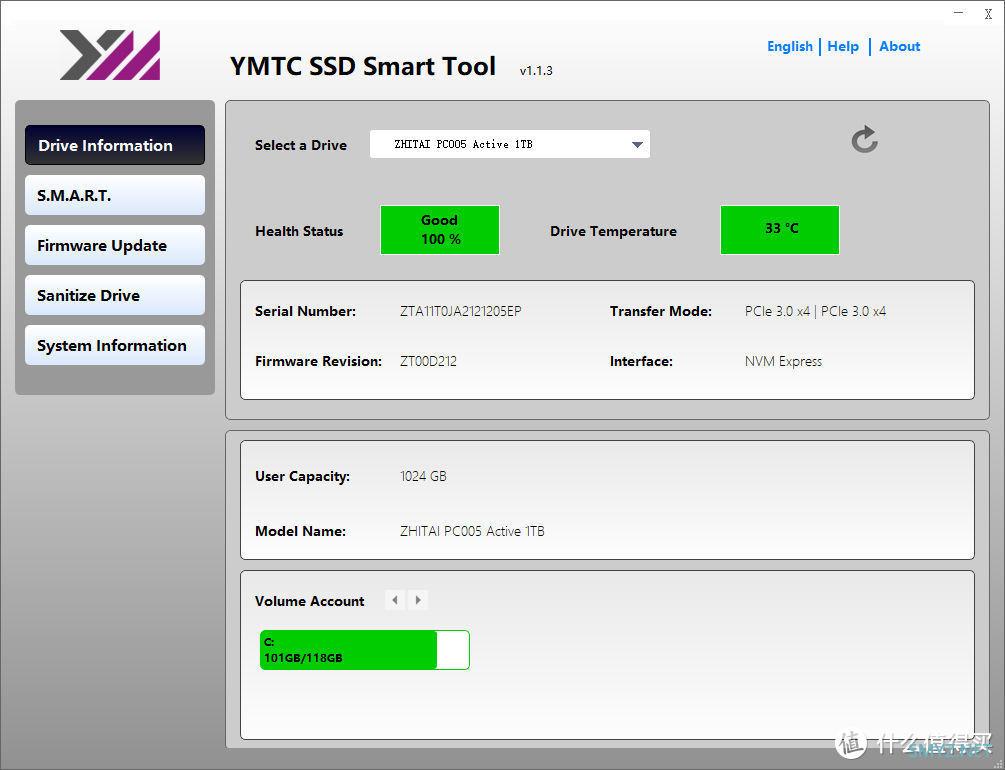Show next volume in Volume Account
Viewport: 1005px width, 770px height.
(419, 600)
